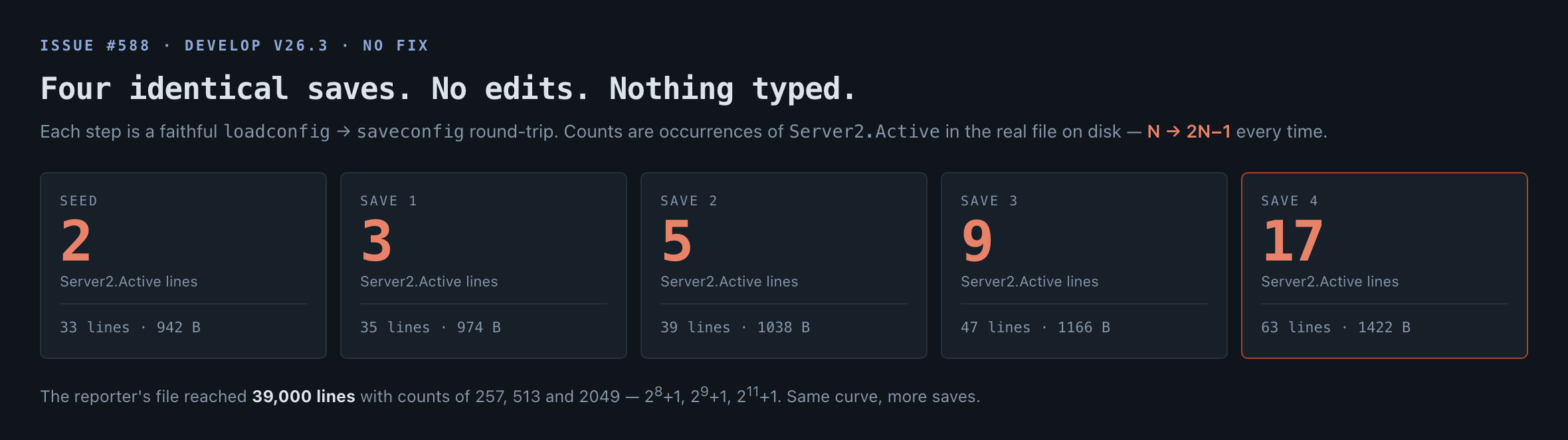Select the SAVE 2 card
The width and height of the screenshot is (1568, 440).
(x=784, y=265)
